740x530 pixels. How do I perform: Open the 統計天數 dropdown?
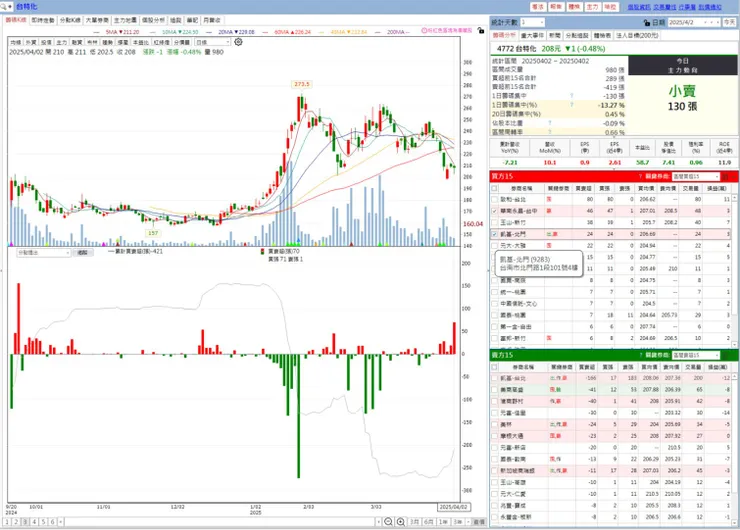[532, 22]
